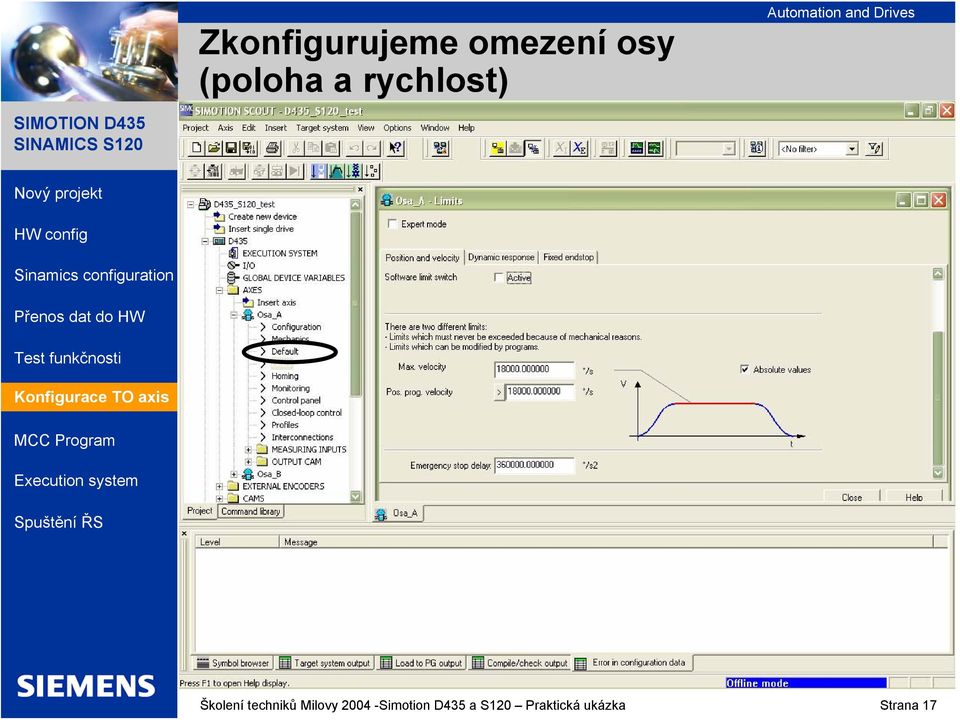This screenshot has height=720, width=960.
Task: Tick the Software limit switch Active checkbox
Action: (x=498, y=277)
